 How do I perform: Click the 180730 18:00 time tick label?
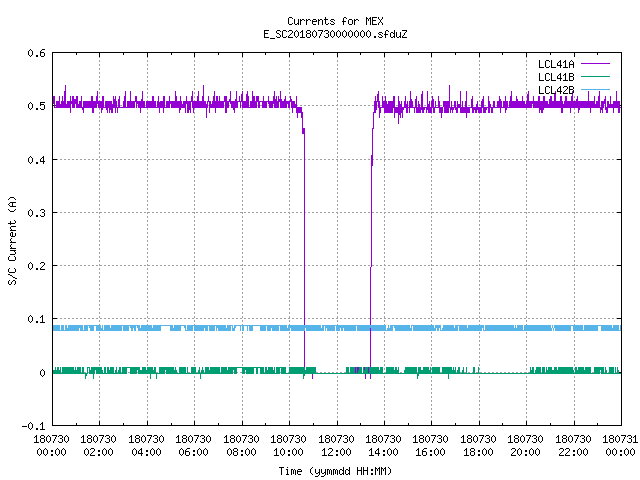pos(478,446)
